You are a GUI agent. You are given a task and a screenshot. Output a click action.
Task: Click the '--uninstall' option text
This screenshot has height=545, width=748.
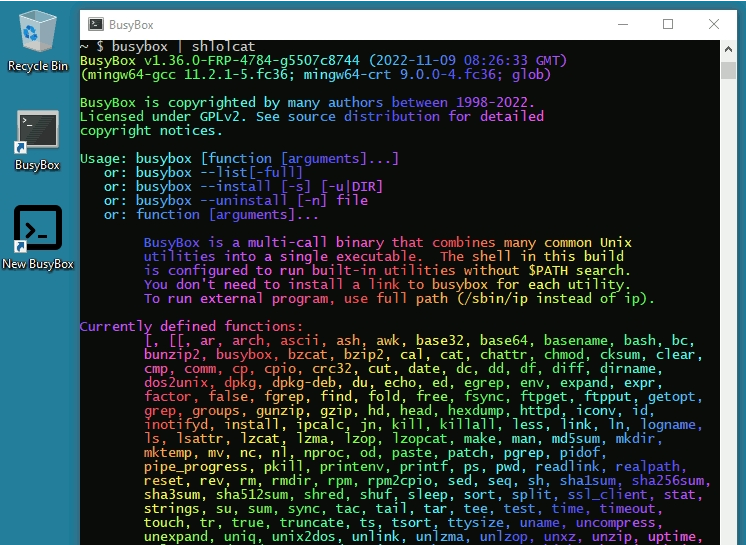click(243, 200)
